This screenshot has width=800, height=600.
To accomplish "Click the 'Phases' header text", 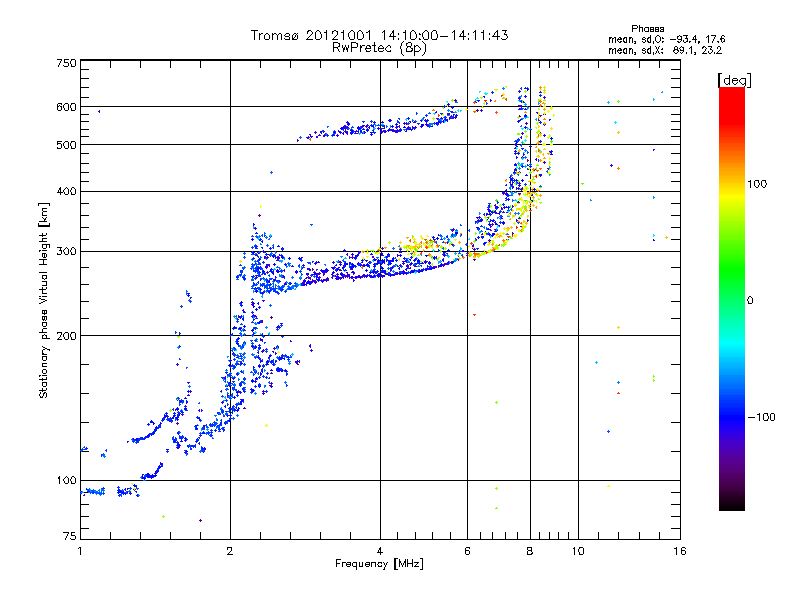I will [647, 29].
